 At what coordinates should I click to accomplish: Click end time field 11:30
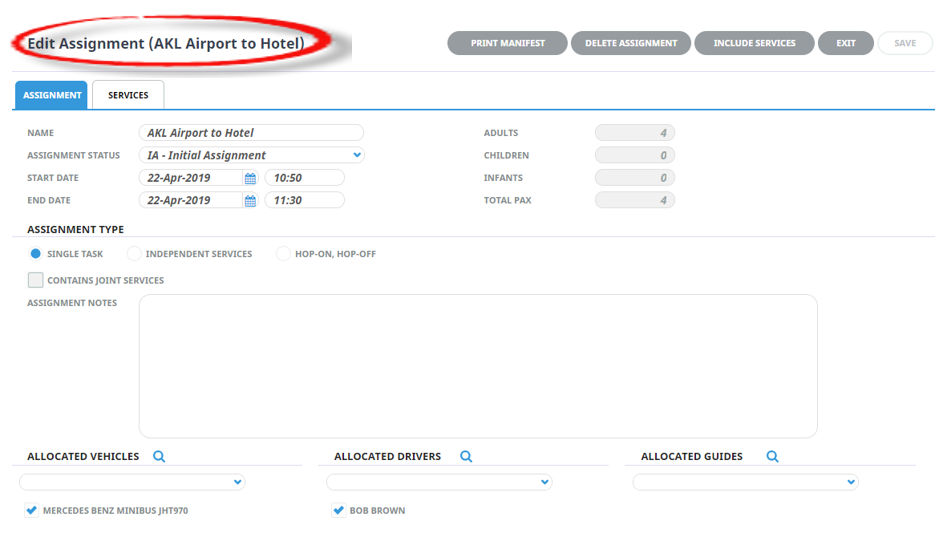coord(305,200)
